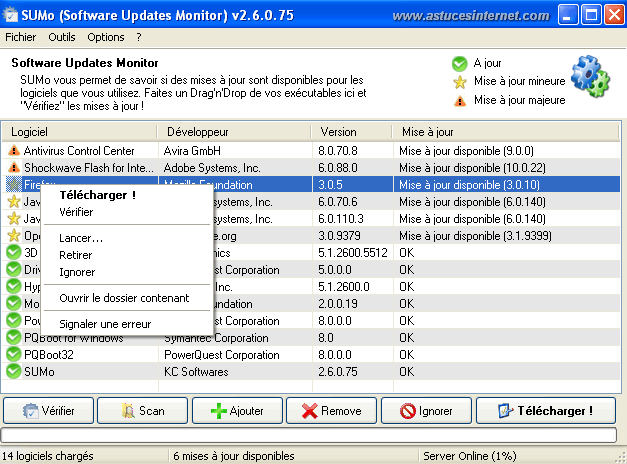Click the star 'Mise à jour mineure' legend icon

point(460,82)
